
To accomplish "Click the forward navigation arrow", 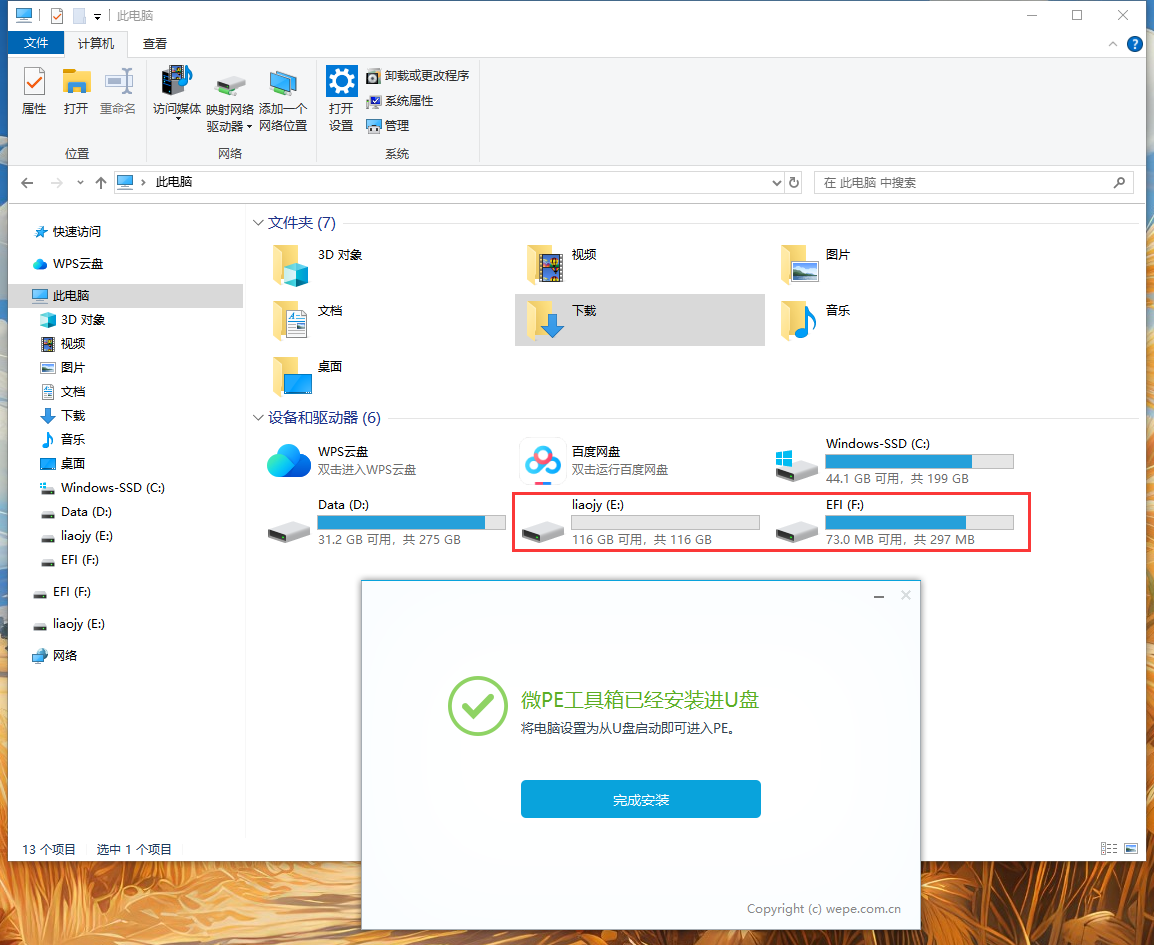I will tap(57, 183).
